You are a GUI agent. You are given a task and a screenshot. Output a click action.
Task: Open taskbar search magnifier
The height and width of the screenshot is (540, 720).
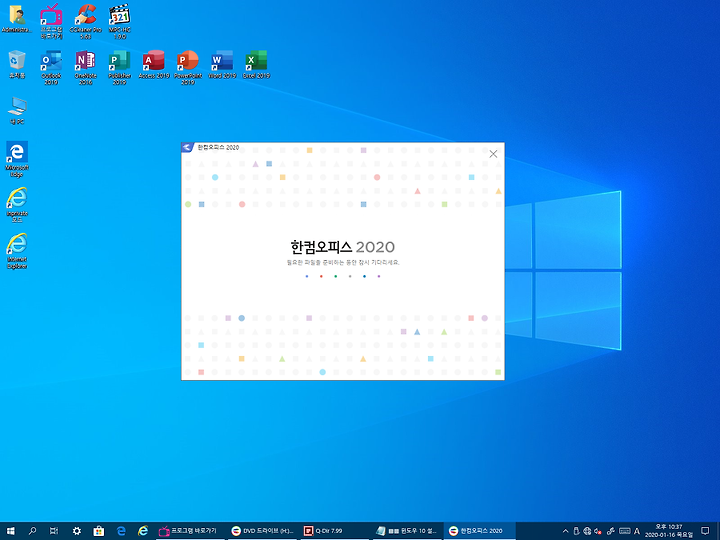pos(32,531)
